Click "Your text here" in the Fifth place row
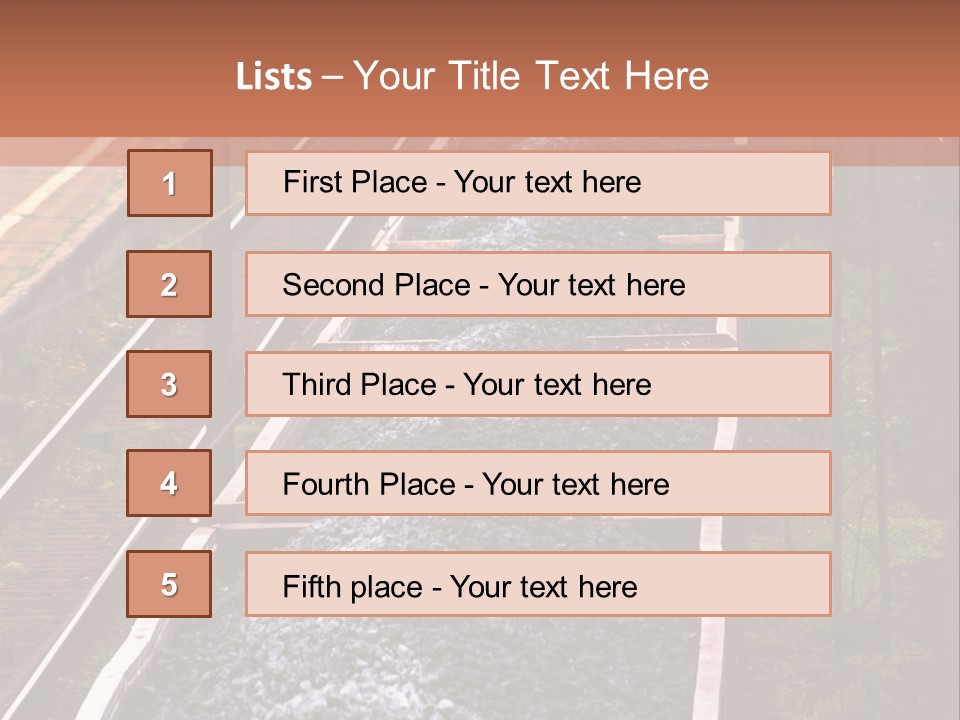Viewport: 960px width, 720px height. tap(543, 586)
